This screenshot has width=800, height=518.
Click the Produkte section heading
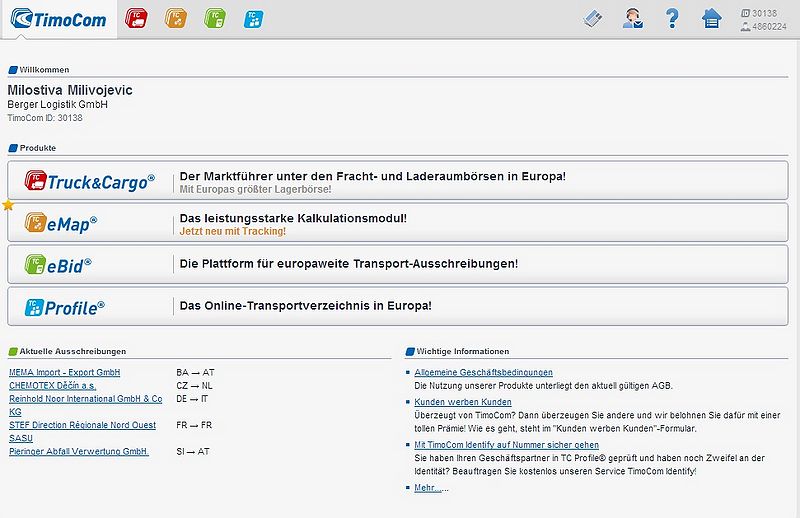38,148
